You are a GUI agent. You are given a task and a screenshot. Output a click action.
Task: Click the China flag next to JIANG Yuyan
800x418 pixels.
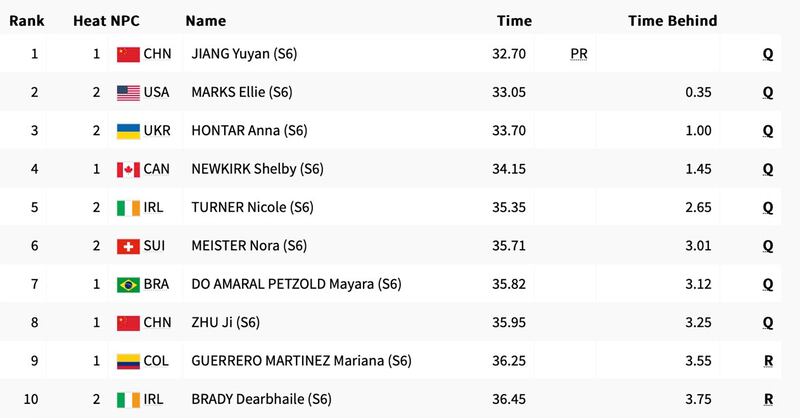(x=127, y=54)
